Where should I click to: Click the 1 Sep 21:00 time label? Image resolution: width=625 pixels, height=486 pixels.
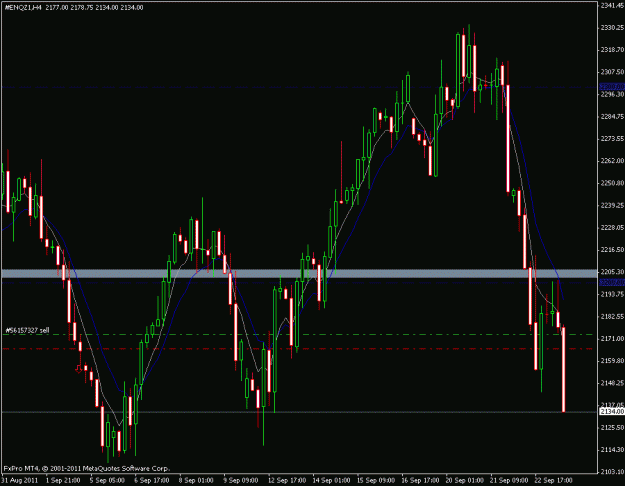(63, 480)
